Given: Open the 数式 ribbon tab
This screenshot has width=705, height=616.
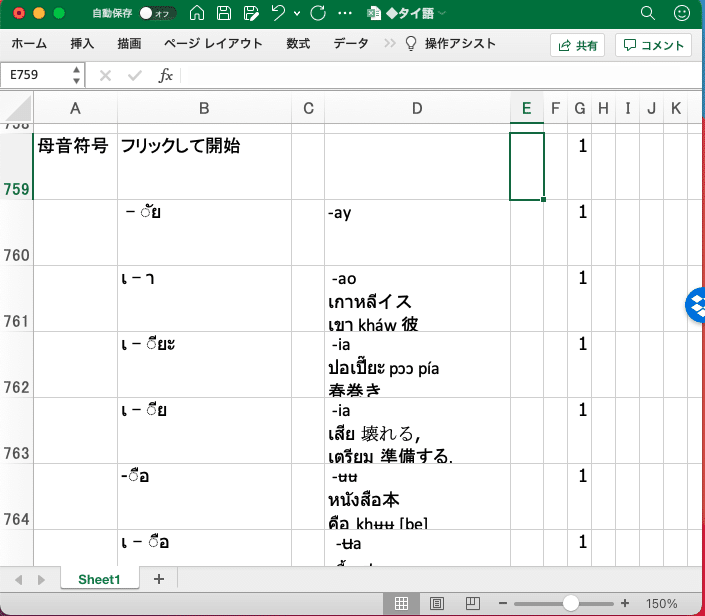Looking at the screenshot, I should [298, 44].
